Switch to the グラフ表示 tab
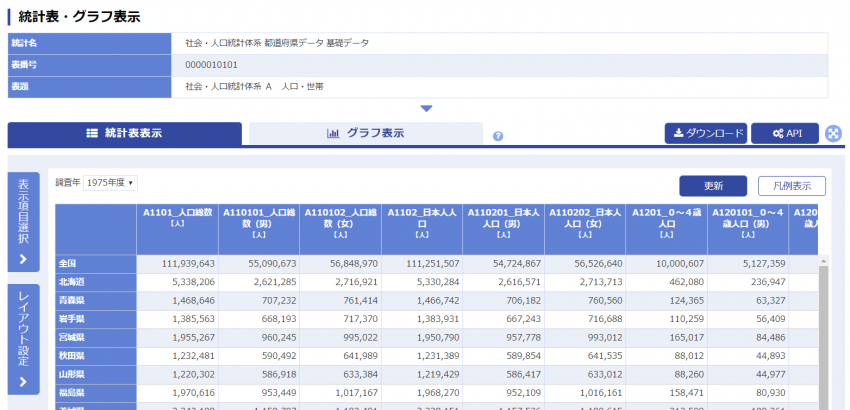This screenshot has height=410, width=850. click(366, 133)
